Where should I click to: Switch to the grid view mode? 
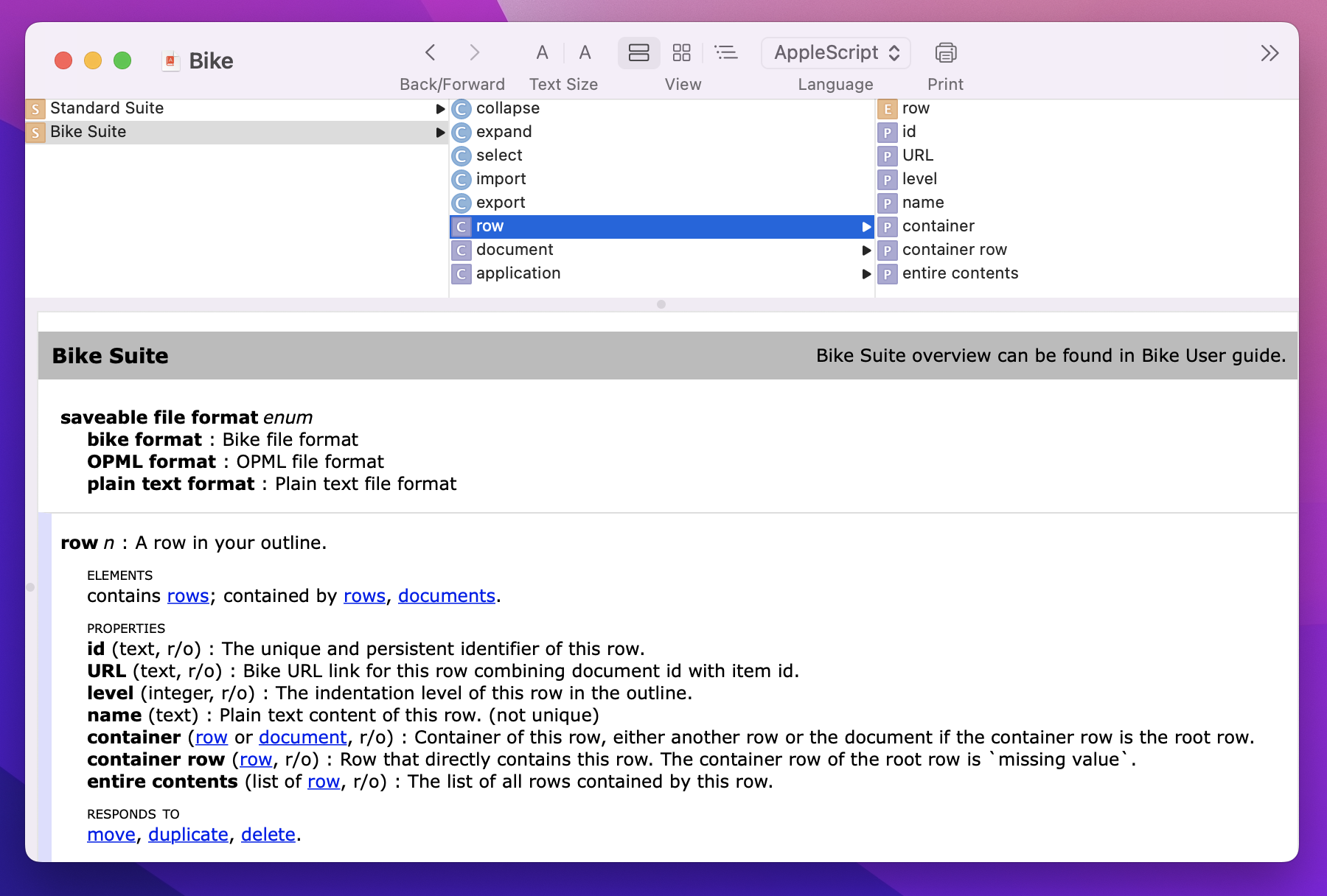click(681, 53)
